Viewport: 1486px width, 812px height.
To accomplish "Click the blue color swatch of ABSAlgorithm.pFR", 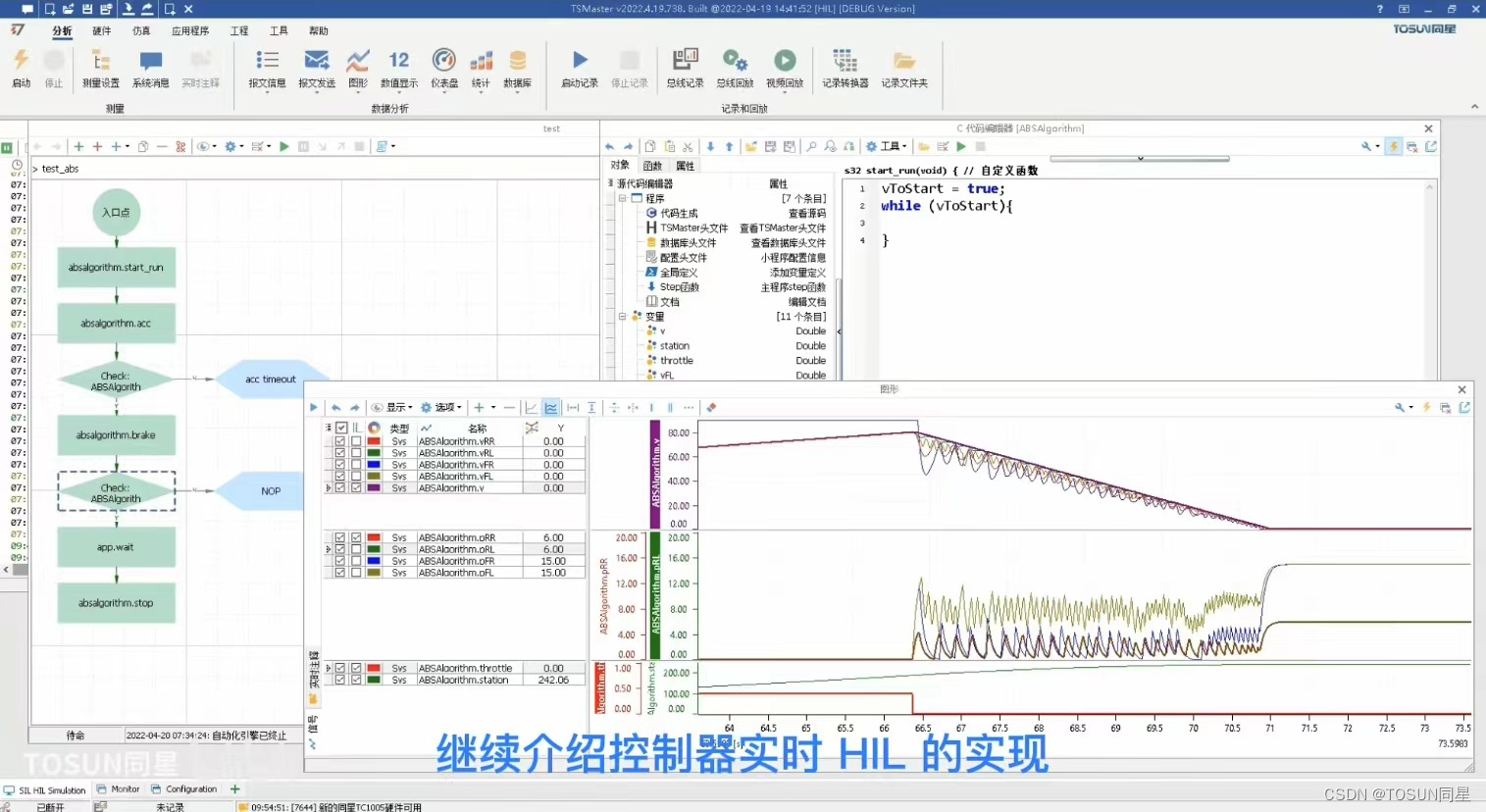I will pos(374,561).
